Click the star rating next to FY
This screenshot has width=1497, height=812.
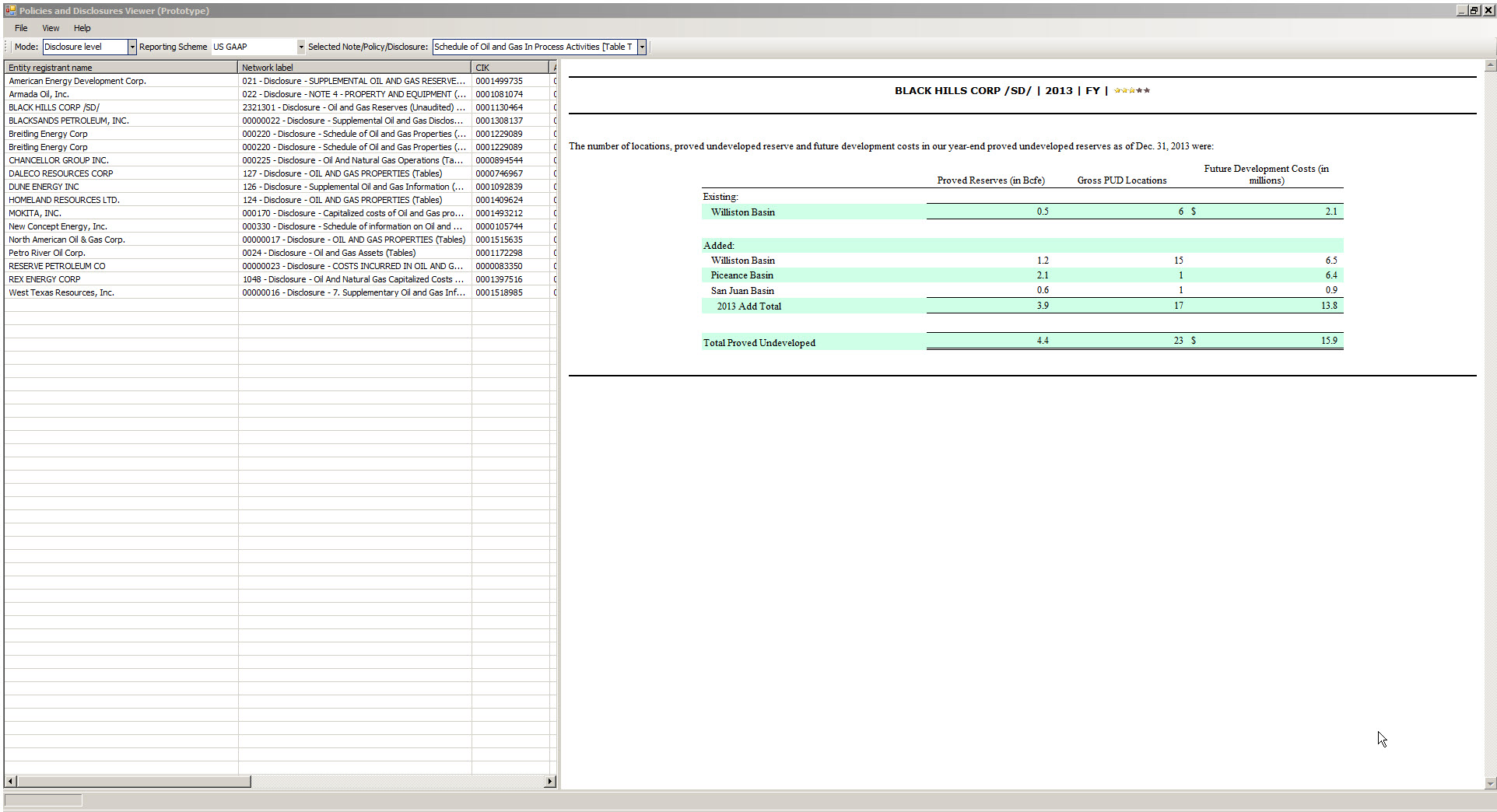click(x=1132, y=90)
